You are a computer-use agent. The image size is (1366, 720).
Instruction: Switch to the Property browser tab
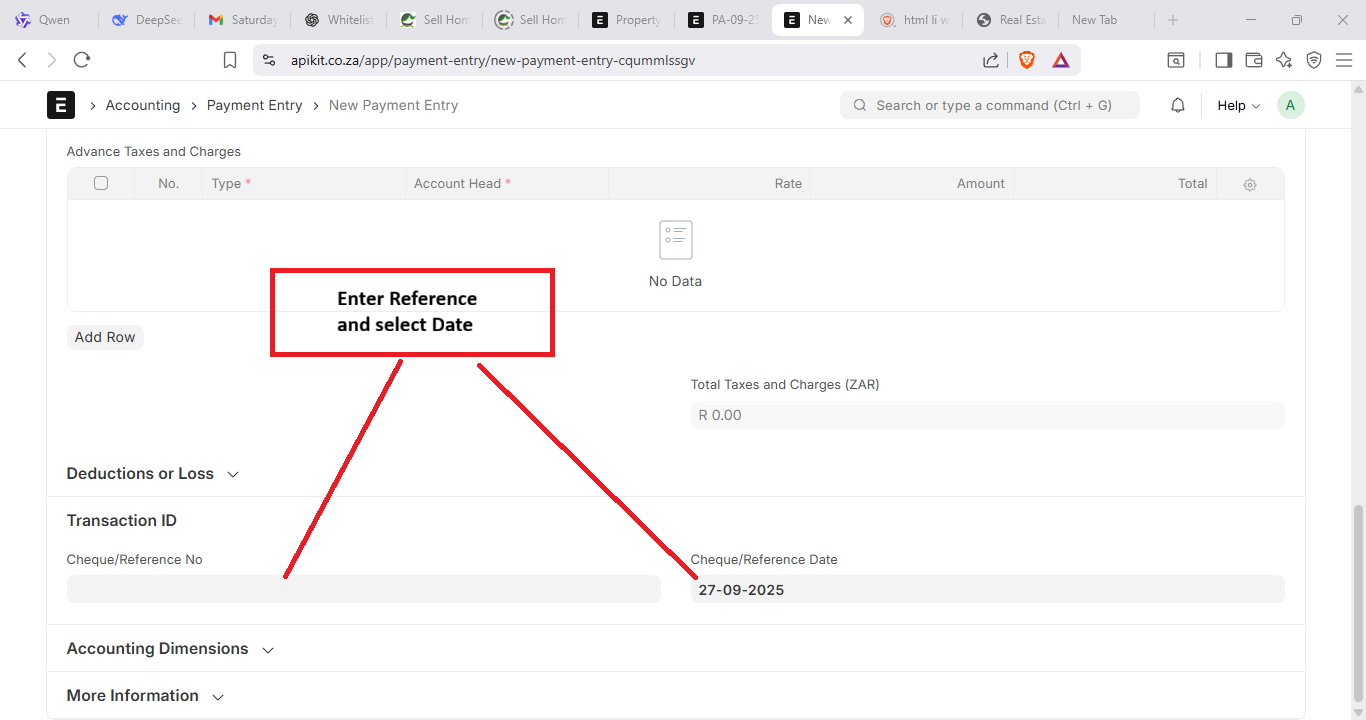(627, 20)
